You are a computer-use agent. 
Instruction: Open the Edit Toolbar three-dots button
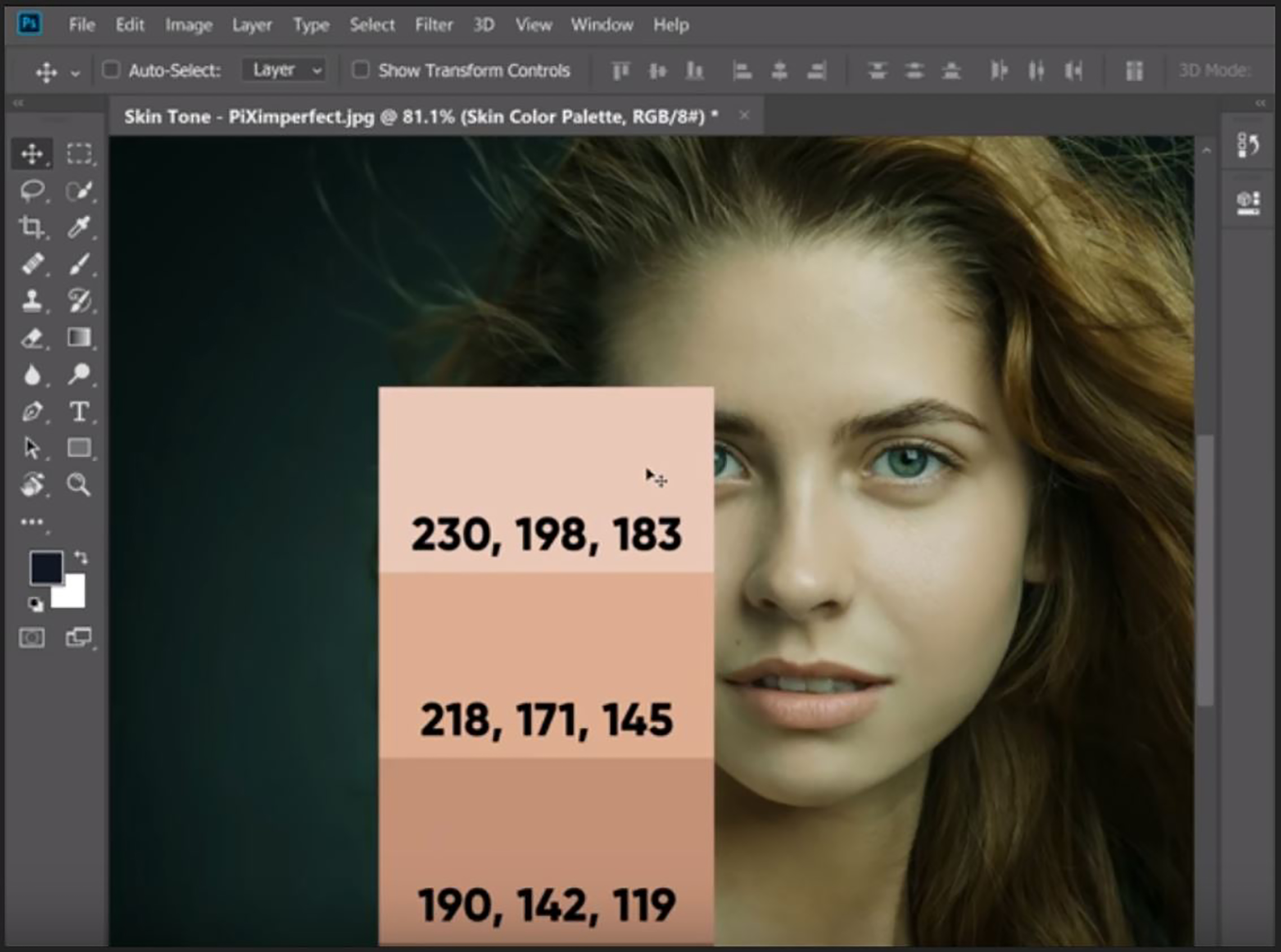click(x=33, y=522)
